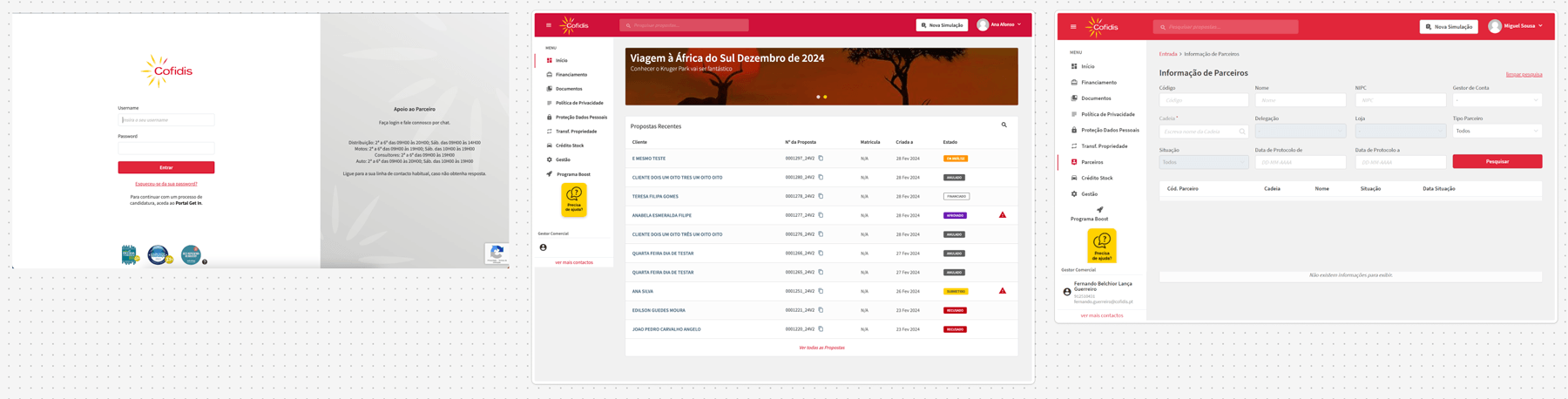Copy proposal number 0001280_24V2
The width and height of the screenshot is (1568, 399).
click(x=821, y=178)
